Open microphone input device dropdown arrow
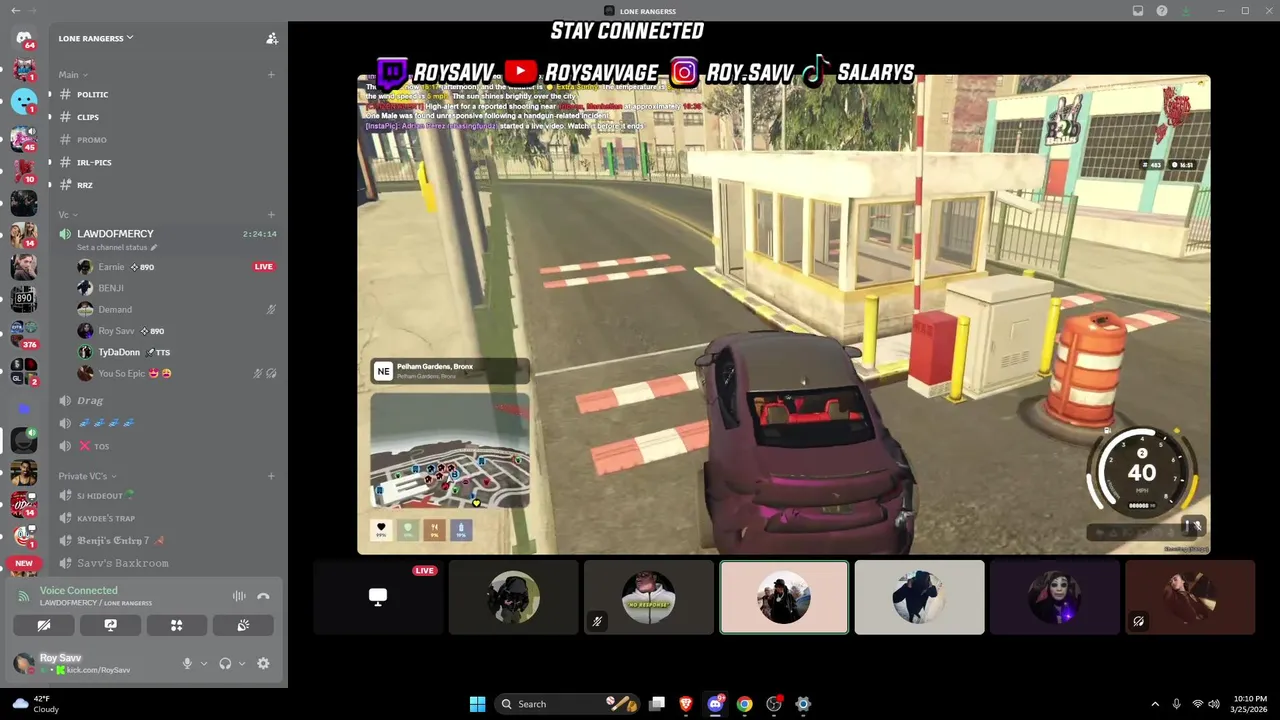 [x=204, y=663]
